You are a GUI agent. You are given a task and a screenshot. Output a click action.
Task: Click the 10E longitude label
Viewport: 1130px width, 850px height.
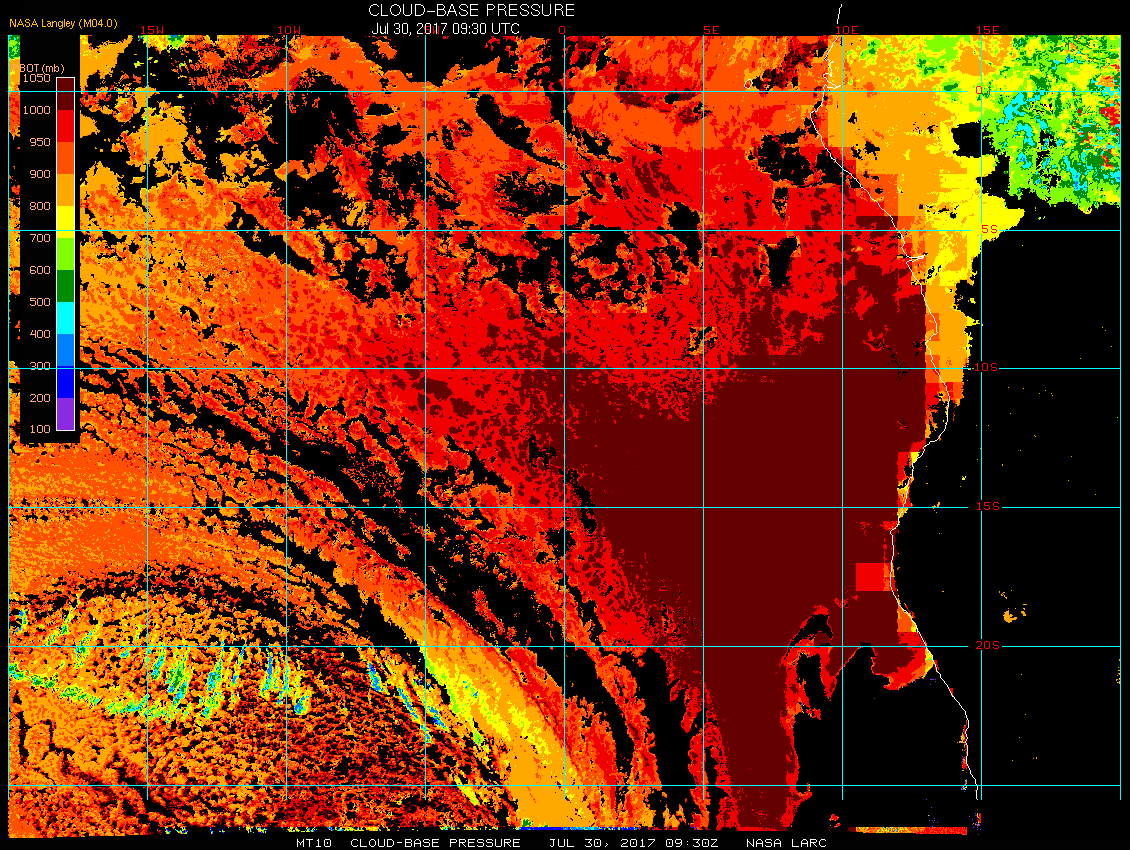click(x=847, y=30)
